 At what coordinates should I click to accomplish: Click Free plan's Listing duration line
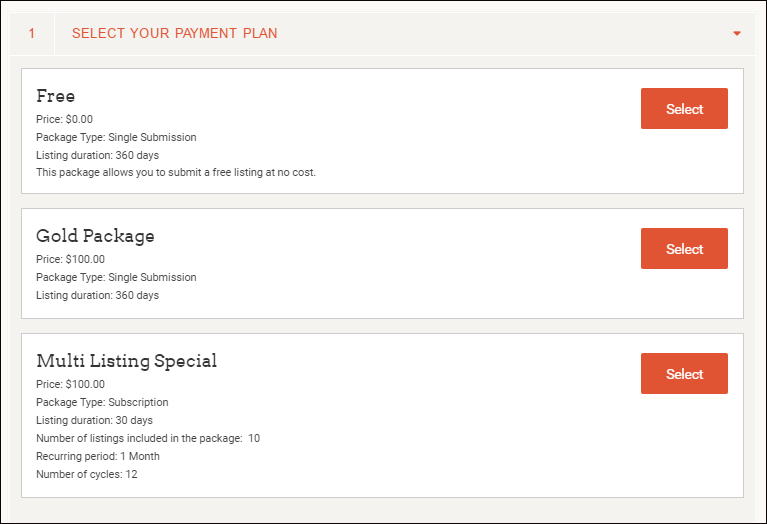click(98, 155)
